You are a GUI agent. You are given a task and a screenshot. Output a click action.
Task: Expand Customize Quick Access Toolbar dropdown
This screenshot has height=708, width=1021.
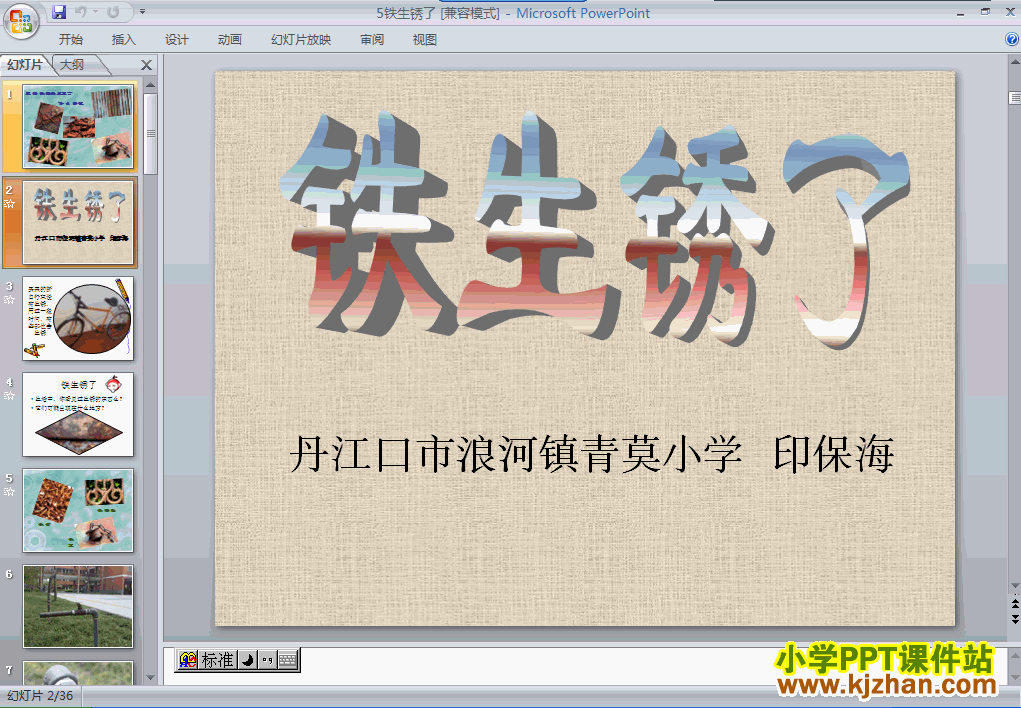143,12
